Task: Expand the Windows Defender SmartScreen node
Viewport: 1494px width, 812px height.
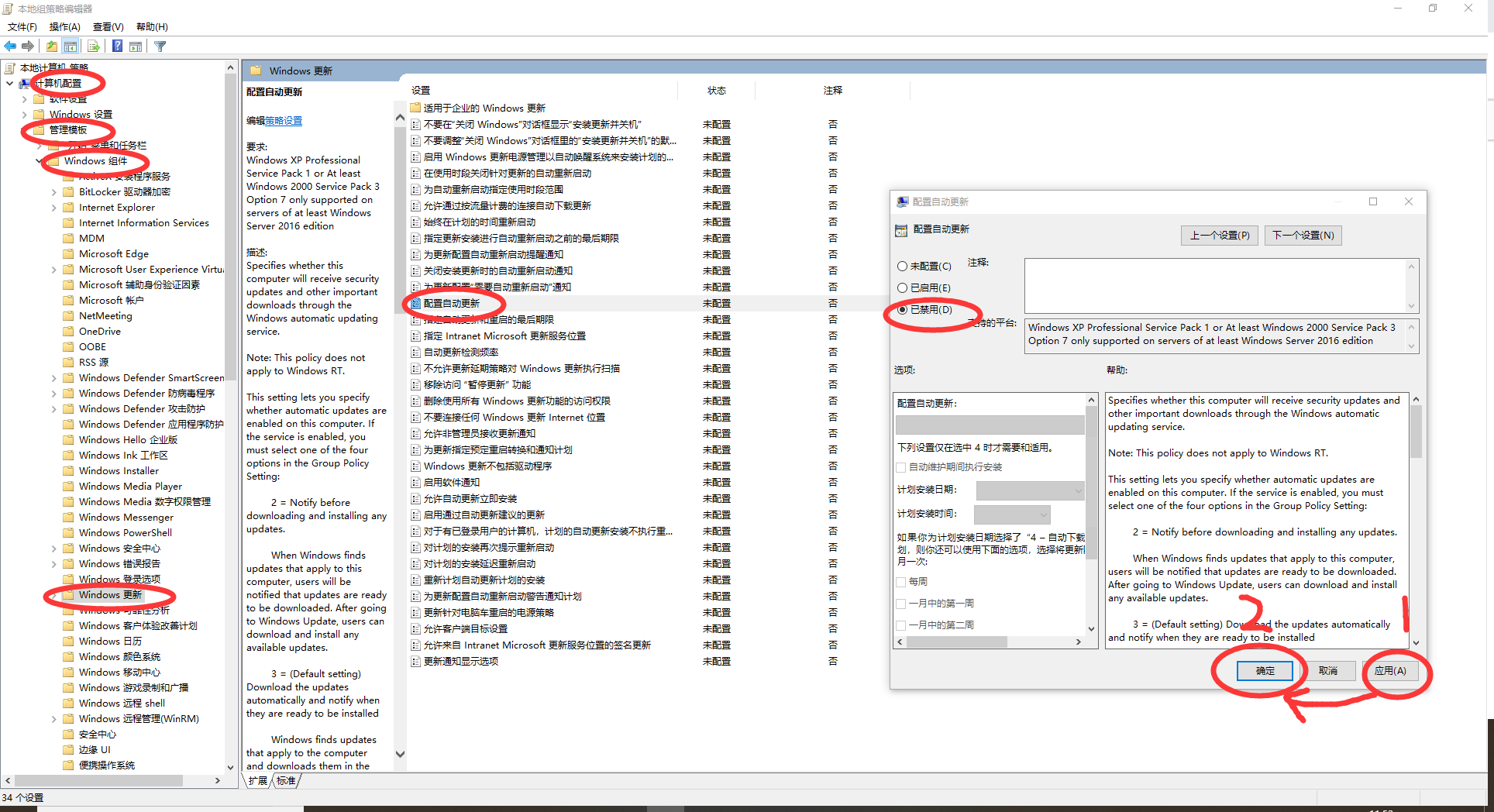Action: click(x=53, y=377)
